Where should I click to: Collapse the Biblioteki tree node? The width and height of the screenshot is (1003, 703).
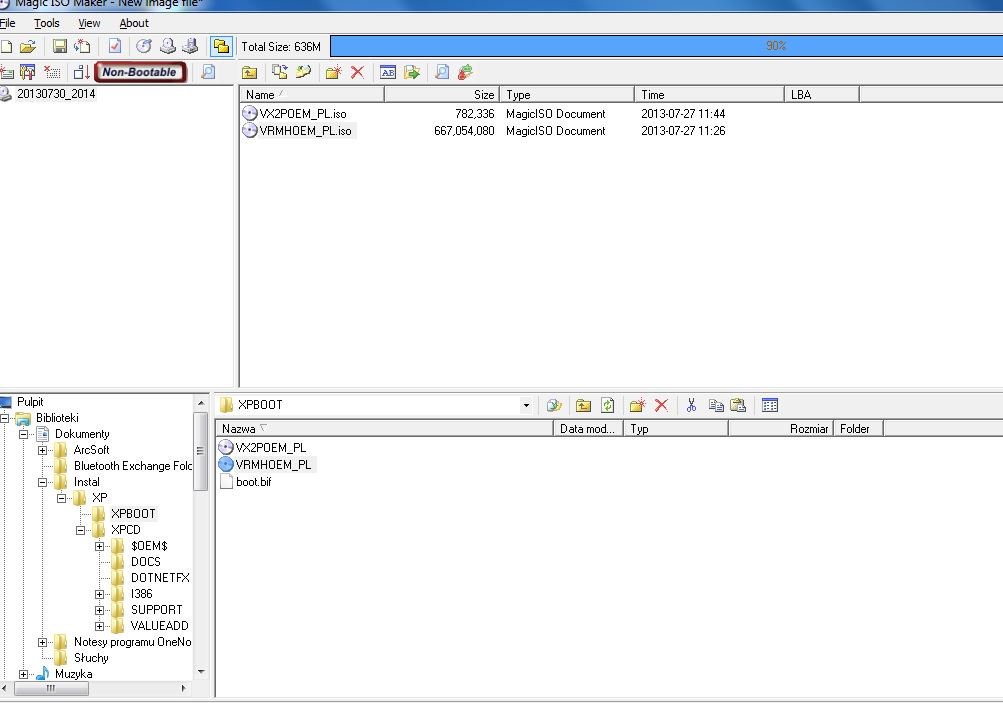pos(4,418)
